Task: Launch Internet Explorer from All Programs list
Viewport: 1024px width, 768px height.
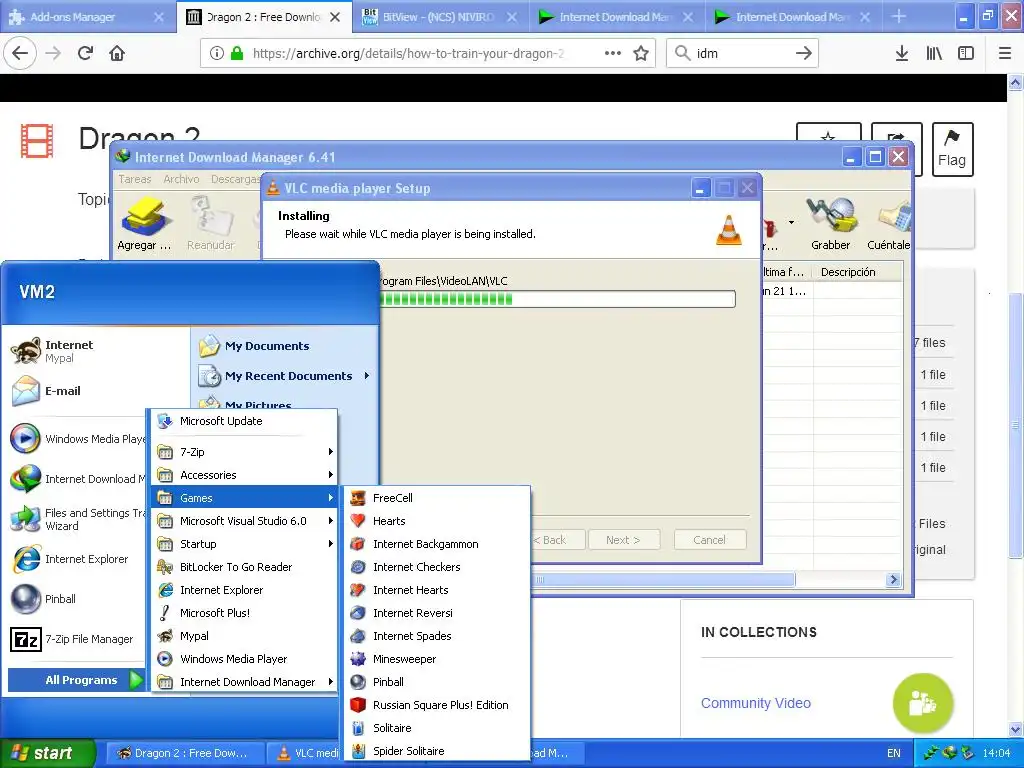Action: (x=244, y=590)
